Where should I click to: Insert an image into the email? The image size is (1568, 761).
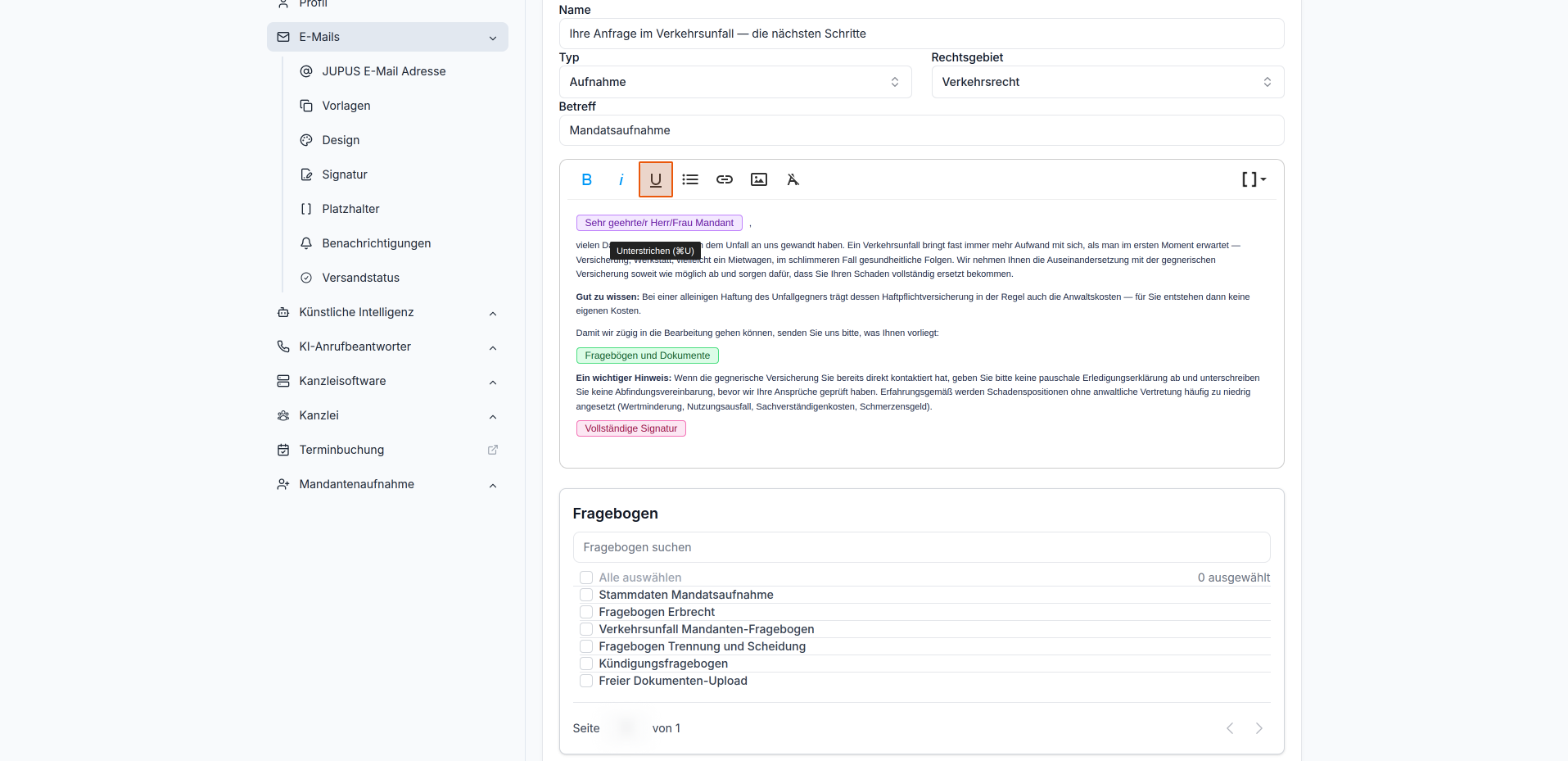[759, 179]
